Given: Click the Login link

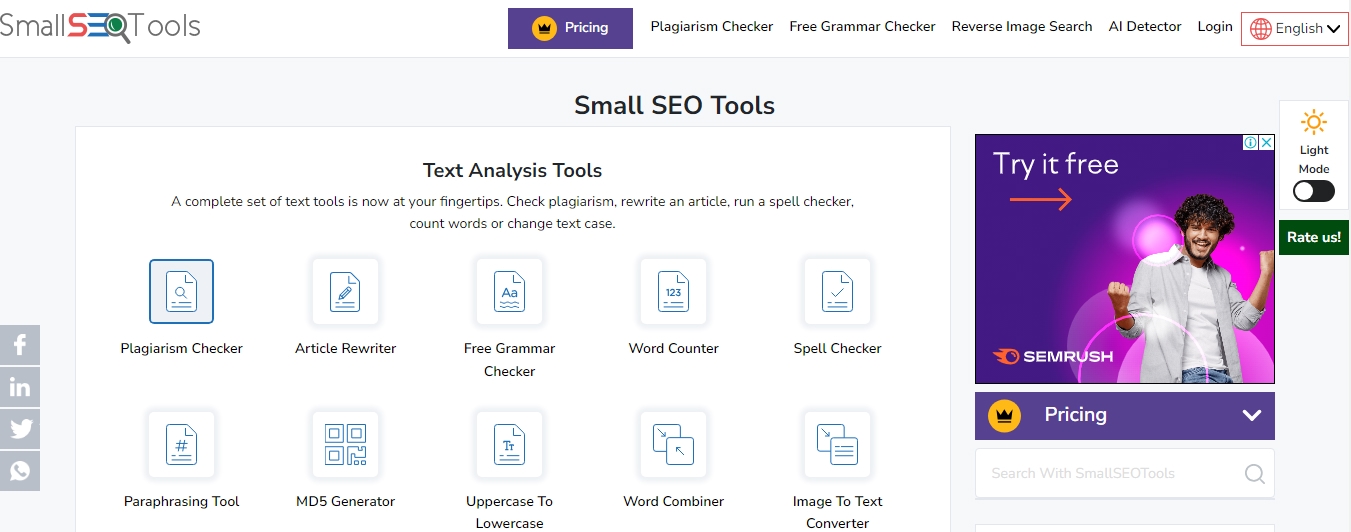Looking at the screenshot, I should coord(1214,27).
